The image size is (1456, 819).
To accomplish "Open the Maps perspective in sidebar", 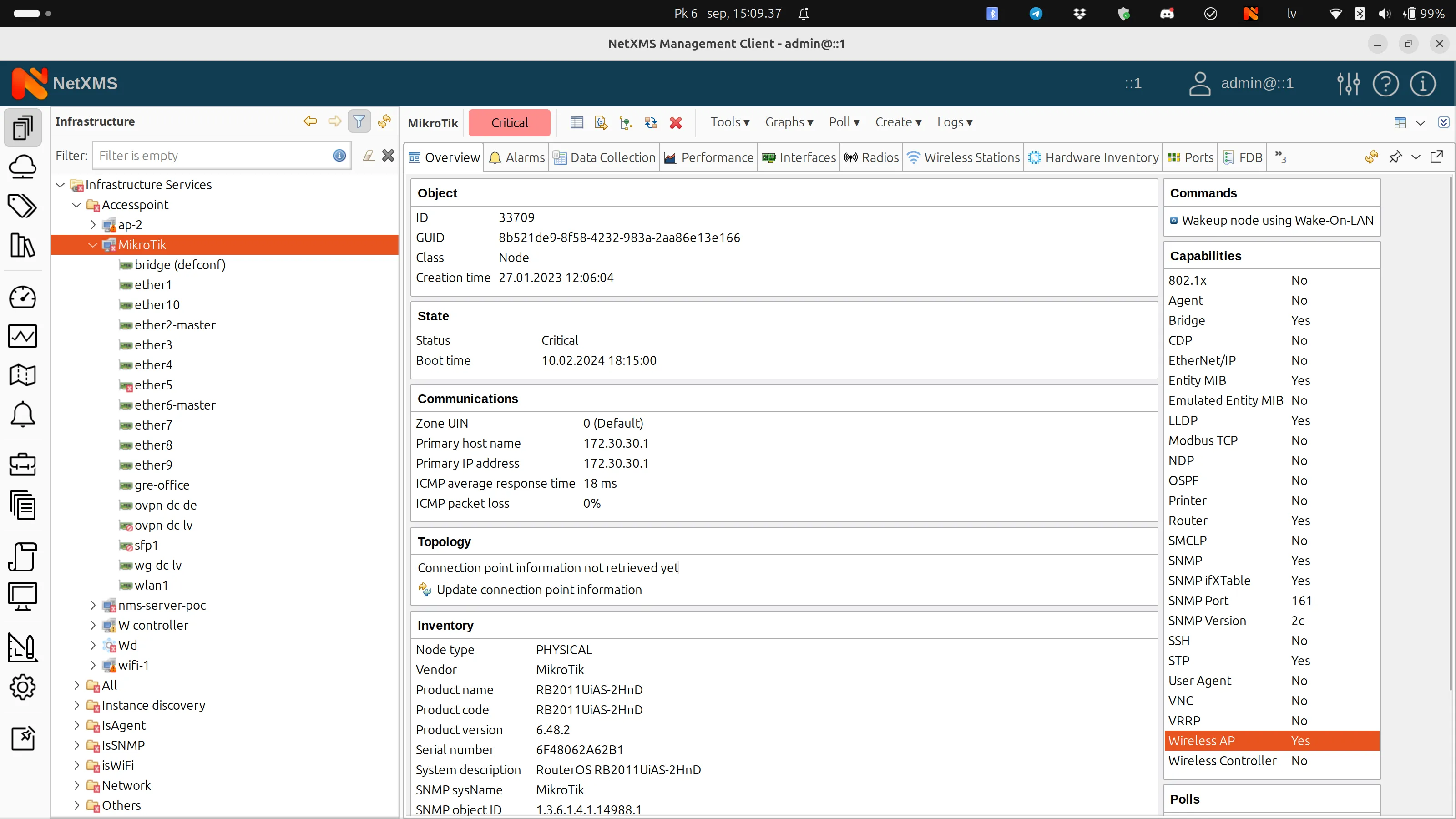I will tap(23, 375).
